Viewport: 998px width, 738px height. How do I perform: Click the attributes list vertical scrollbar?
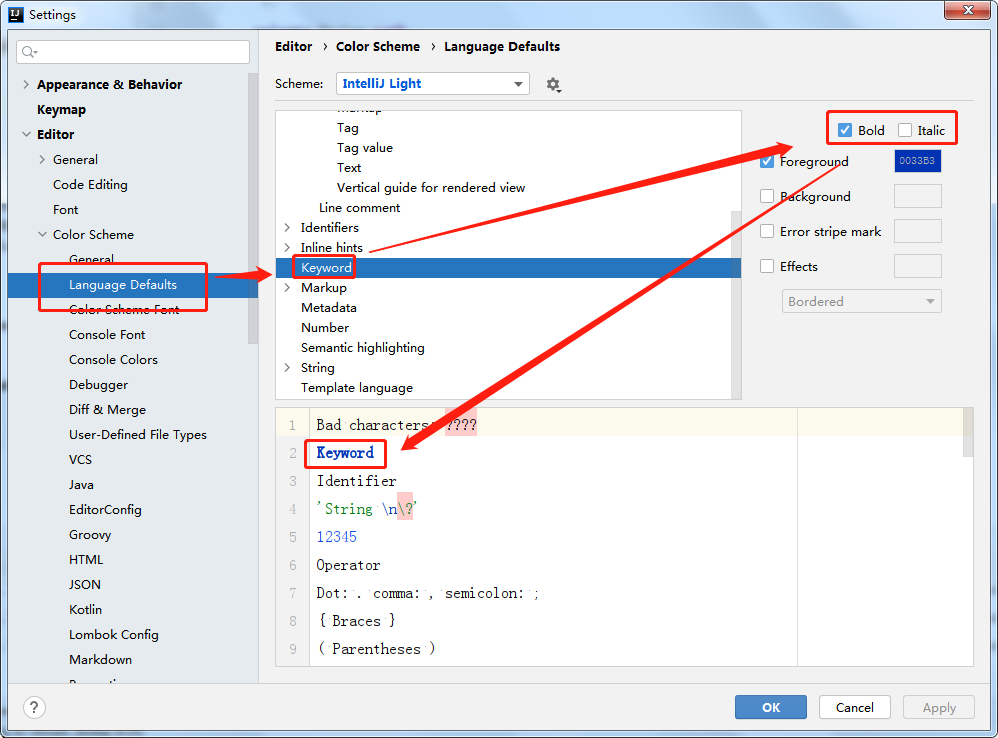click(736, 304)
